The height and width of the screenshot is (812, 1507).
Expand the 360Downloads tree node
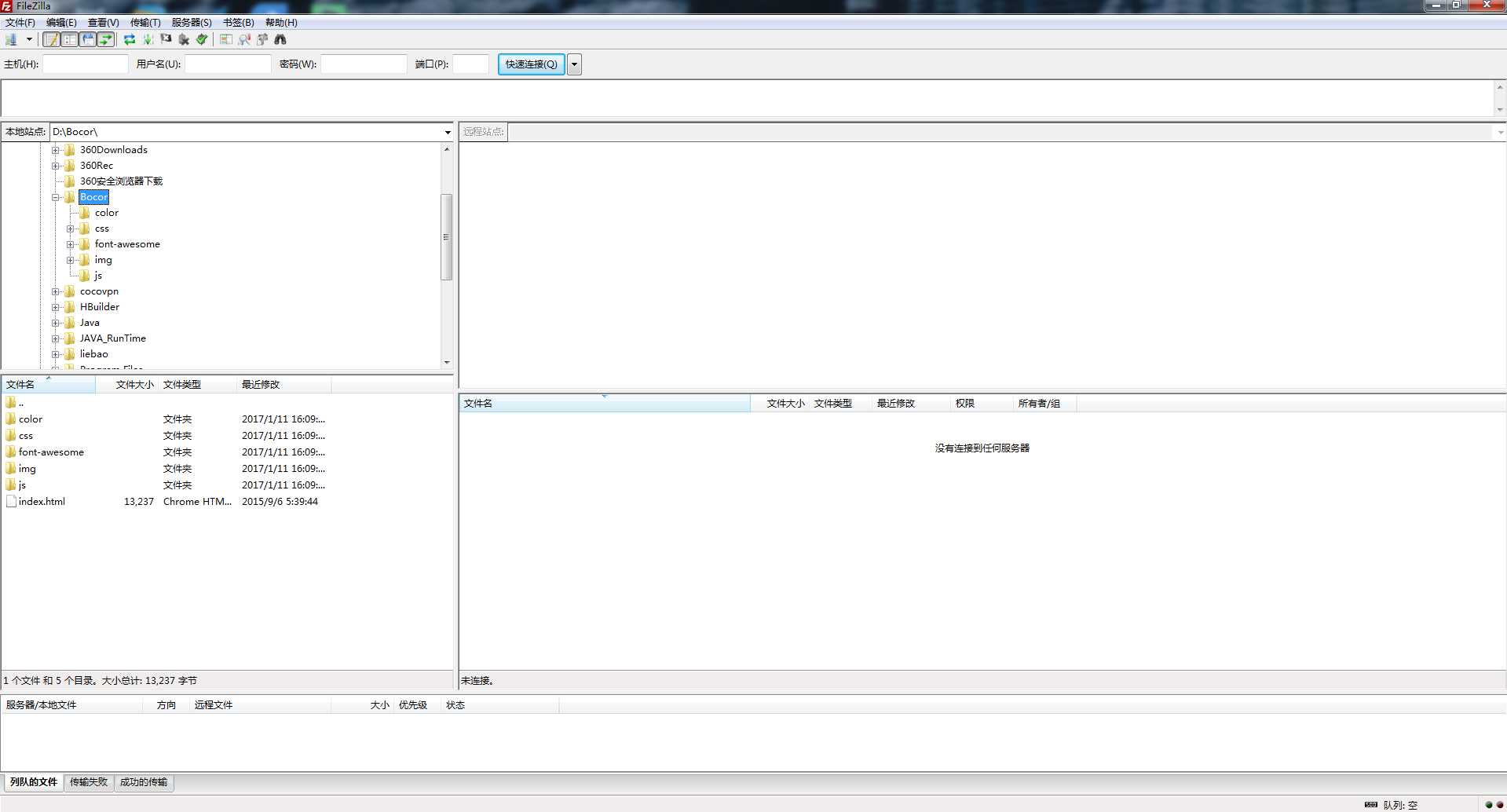pyautogui.click(x=56, y=150)
